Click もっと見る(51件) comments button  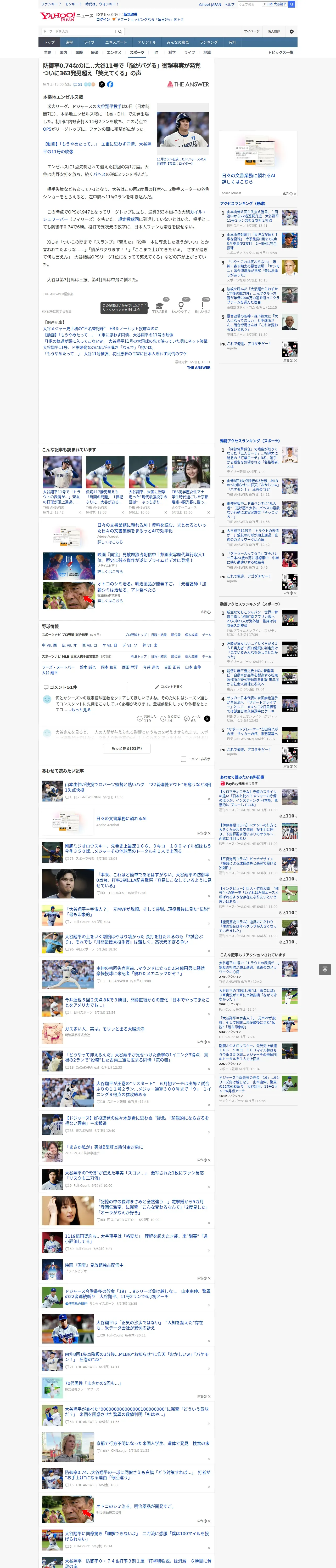click(x=127, y=748)
